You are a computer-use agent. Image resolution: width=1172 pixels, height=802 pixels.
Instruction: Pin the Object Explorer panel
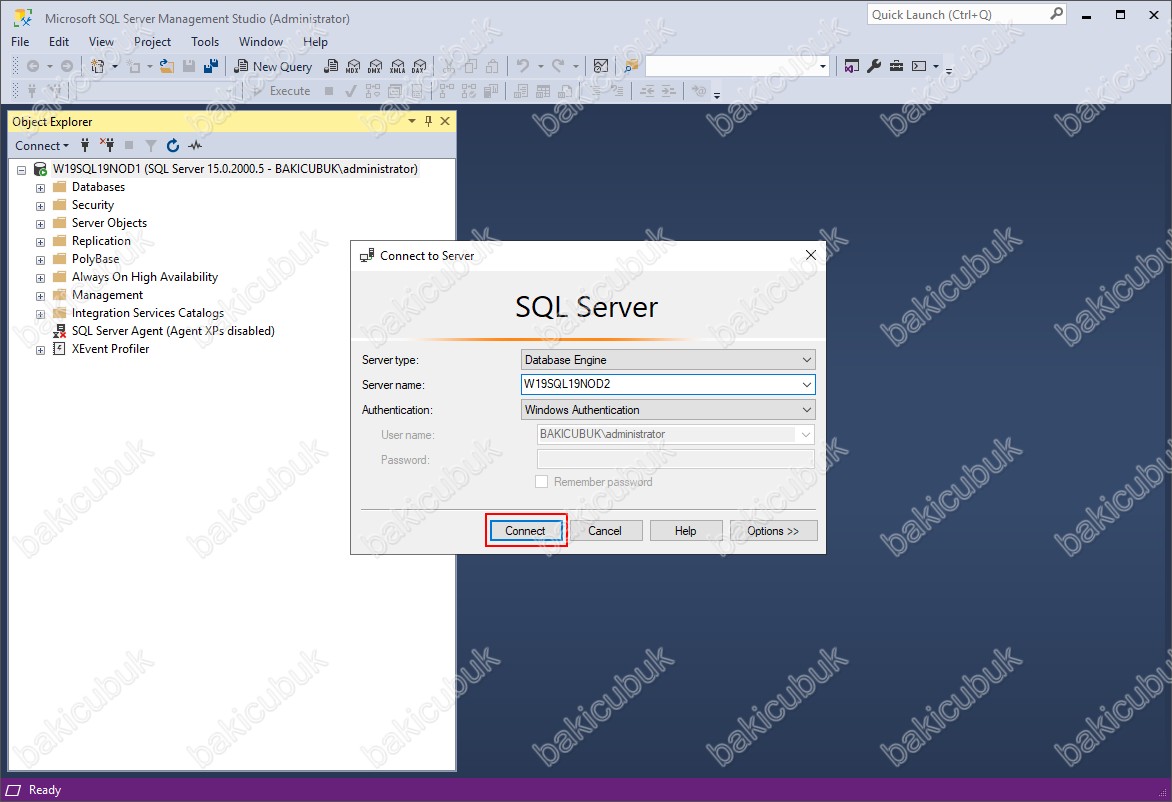coord(428,121)
